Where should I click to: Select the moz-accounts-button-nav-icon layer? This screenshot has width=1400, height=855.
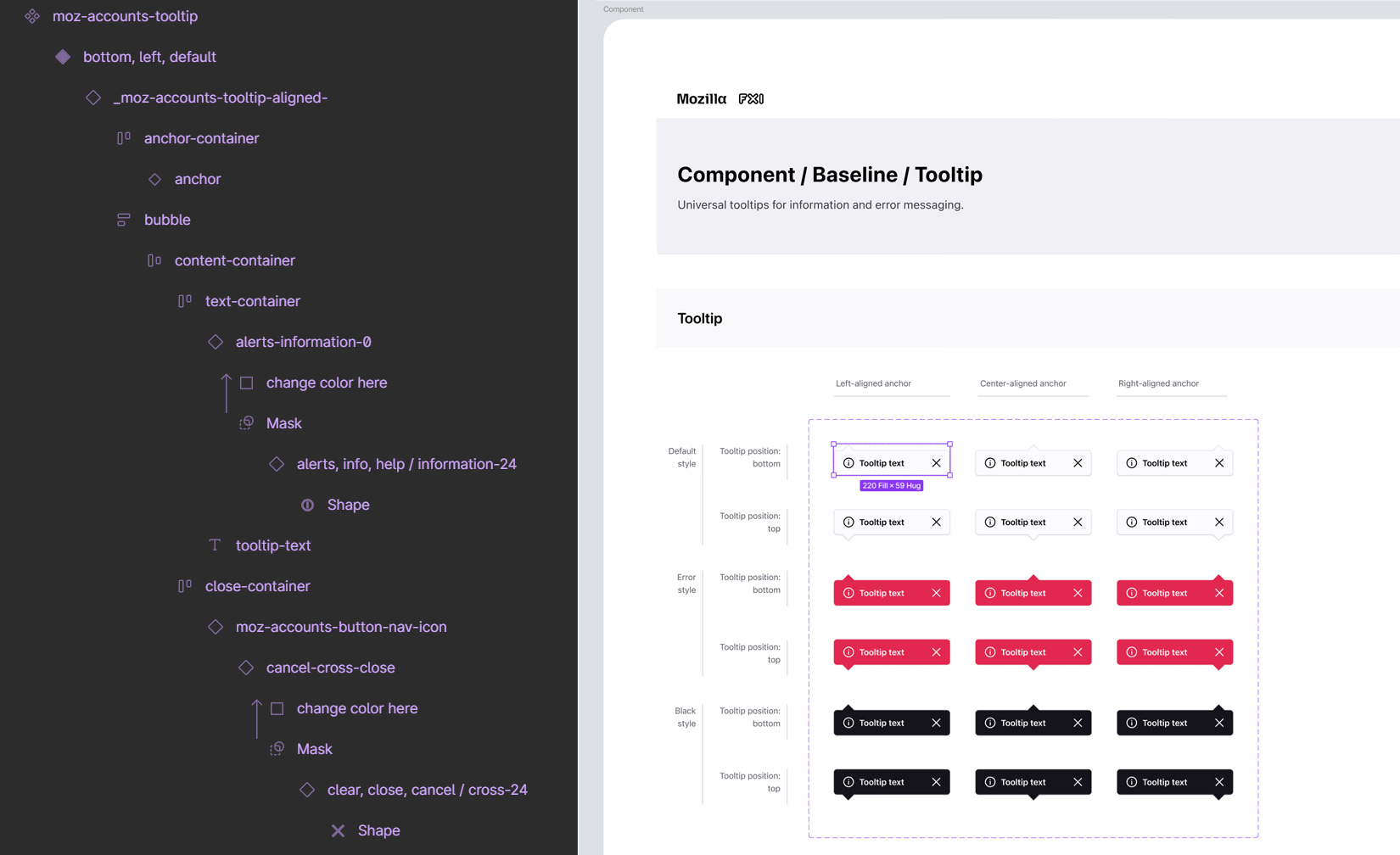click(340, 627)
